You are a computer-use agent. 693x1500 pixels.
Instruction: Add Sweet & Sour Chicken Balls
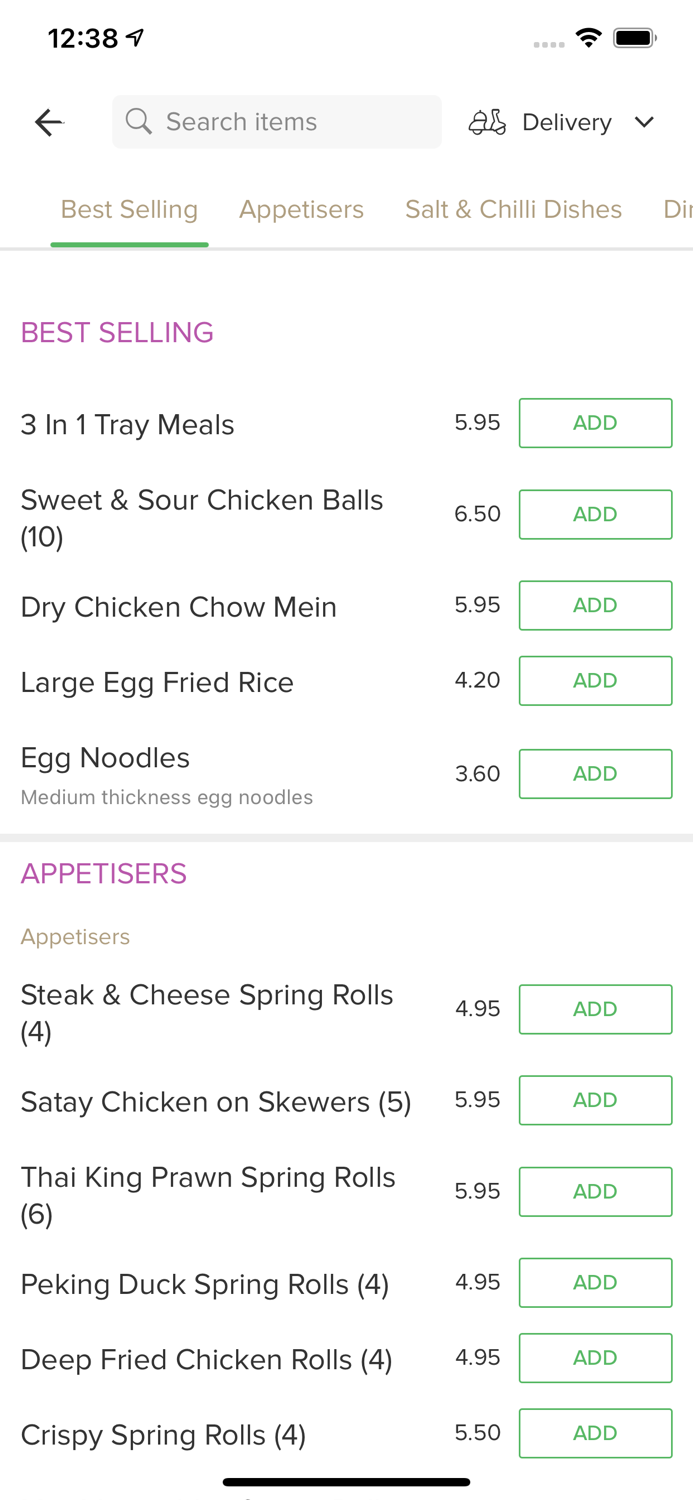click(595, 514)
